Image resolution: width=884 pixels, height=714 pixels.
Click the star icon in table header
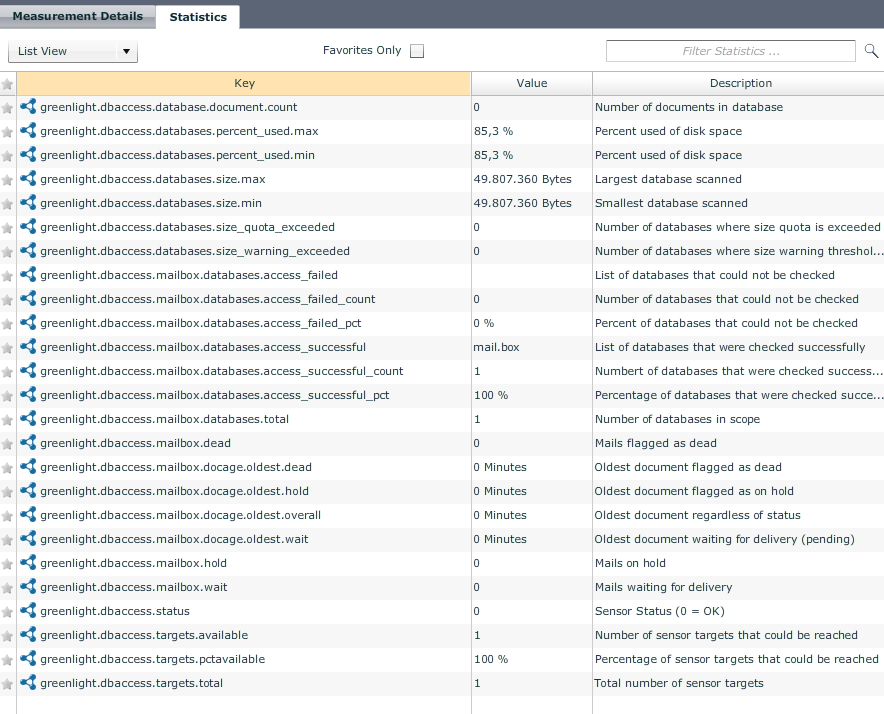pyautogui.click(x=8, y=84)
